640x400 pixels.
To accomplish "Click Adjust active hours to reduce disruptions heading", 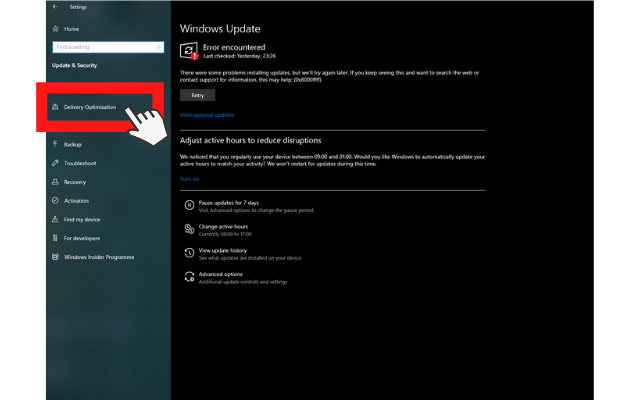I will point(251,140).
